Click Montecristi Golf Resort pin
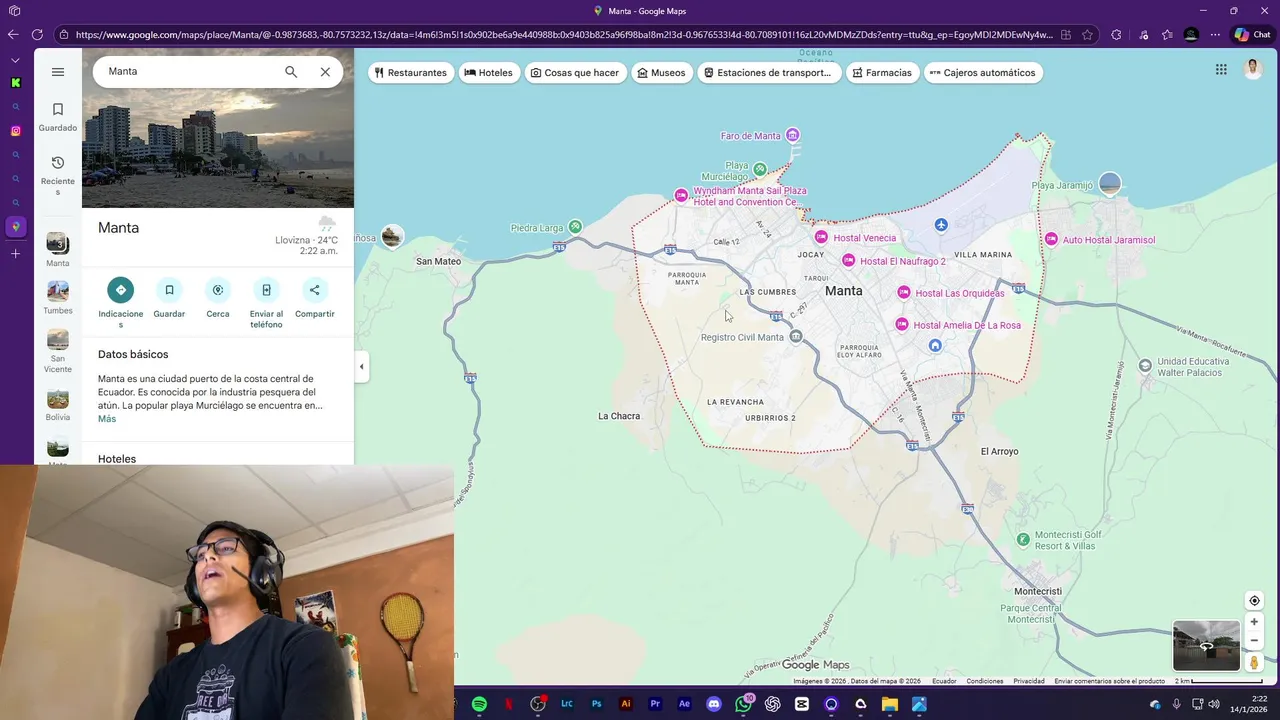The height and width of the screenshot is (720, 1280). [x=1023, y=540]
